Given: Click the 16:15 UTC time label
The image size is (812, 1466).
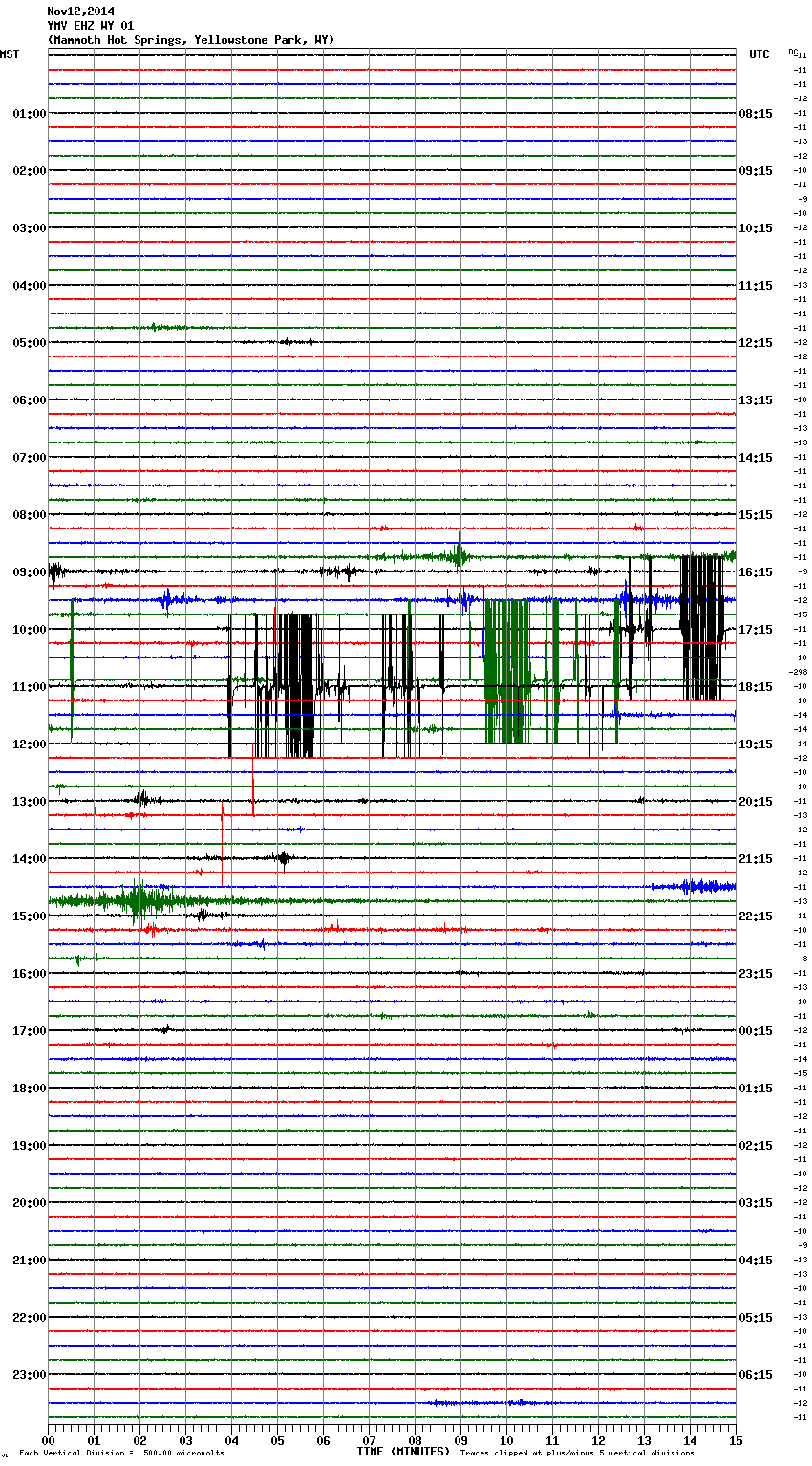Looking at the screenshot, I should (x=756, y=572).
